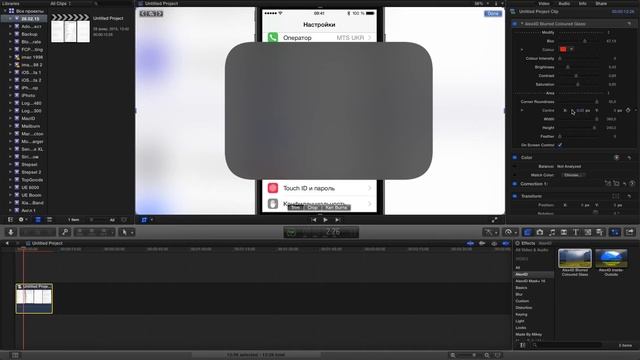Viewport: 640px width, 360px height.
Task: Open the Enhancements magic wand menu
Action: point(491,232)
